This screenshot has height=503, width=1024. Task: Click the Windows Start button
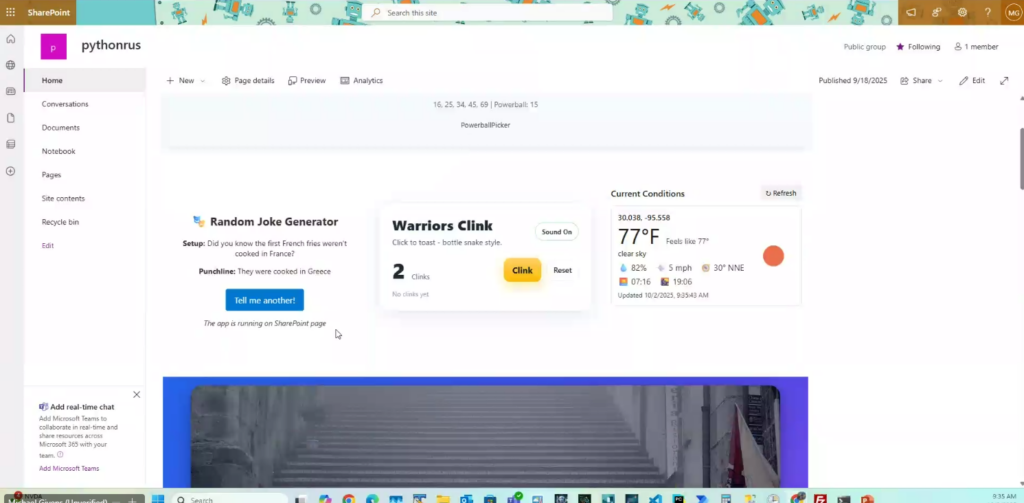coord(158,499)
